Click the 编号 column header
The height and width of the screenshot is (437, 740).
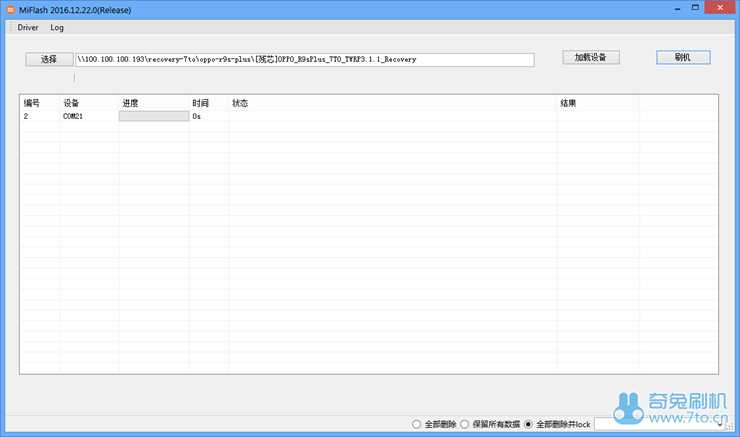point(32,103)
